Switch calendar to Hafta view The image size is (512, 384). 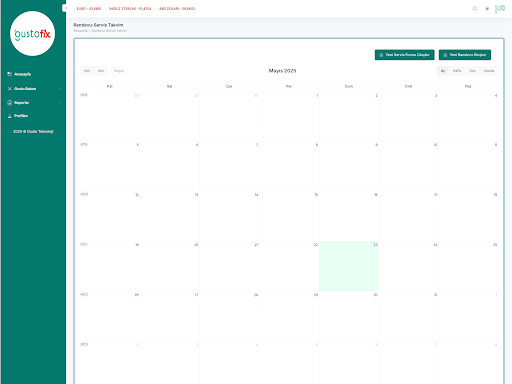[x=457, y=71]
